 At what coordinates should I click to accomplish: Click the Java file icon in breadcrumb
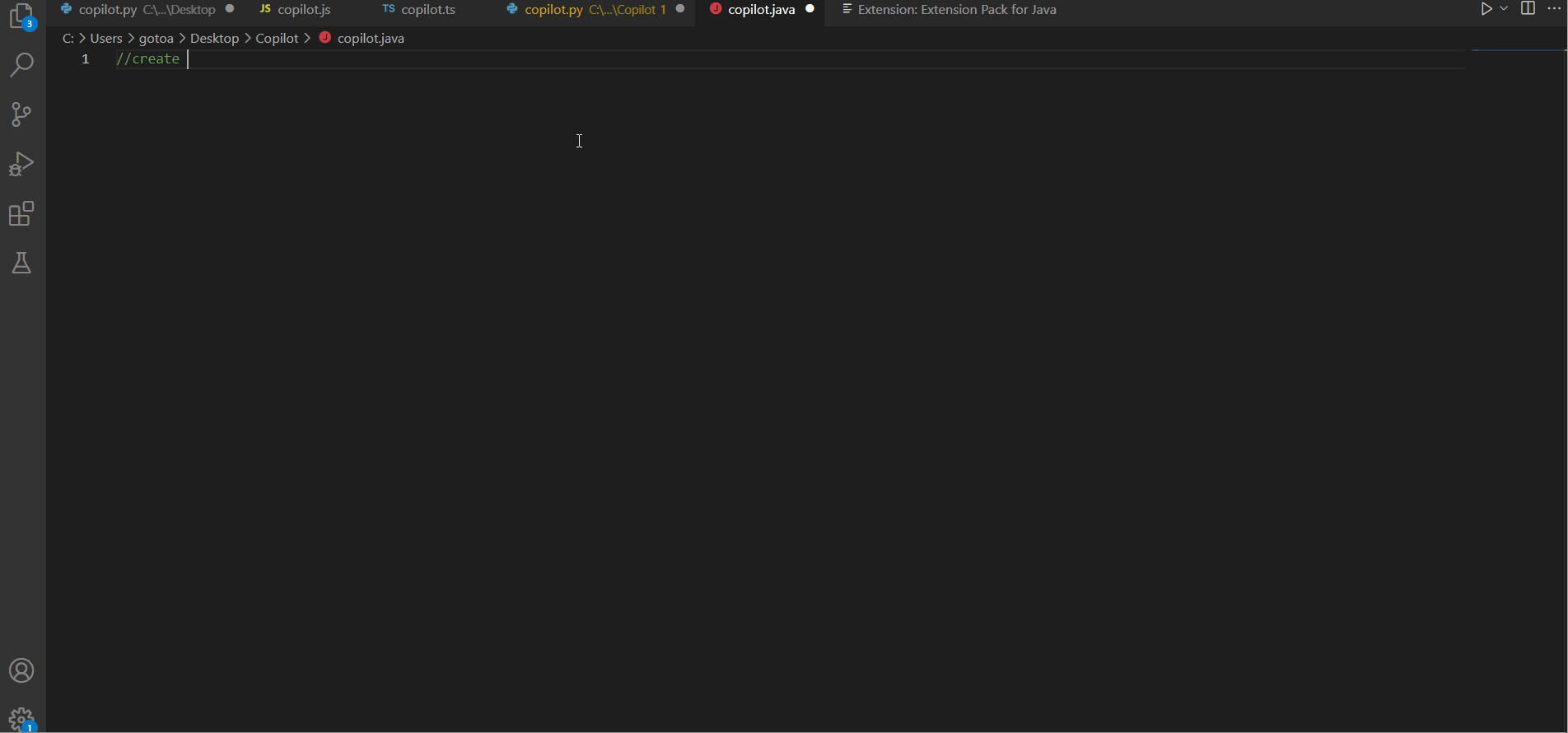pos(325,38)
